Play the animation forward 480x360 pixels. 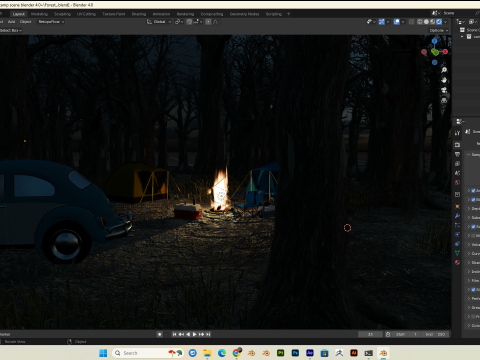[195, 334]
